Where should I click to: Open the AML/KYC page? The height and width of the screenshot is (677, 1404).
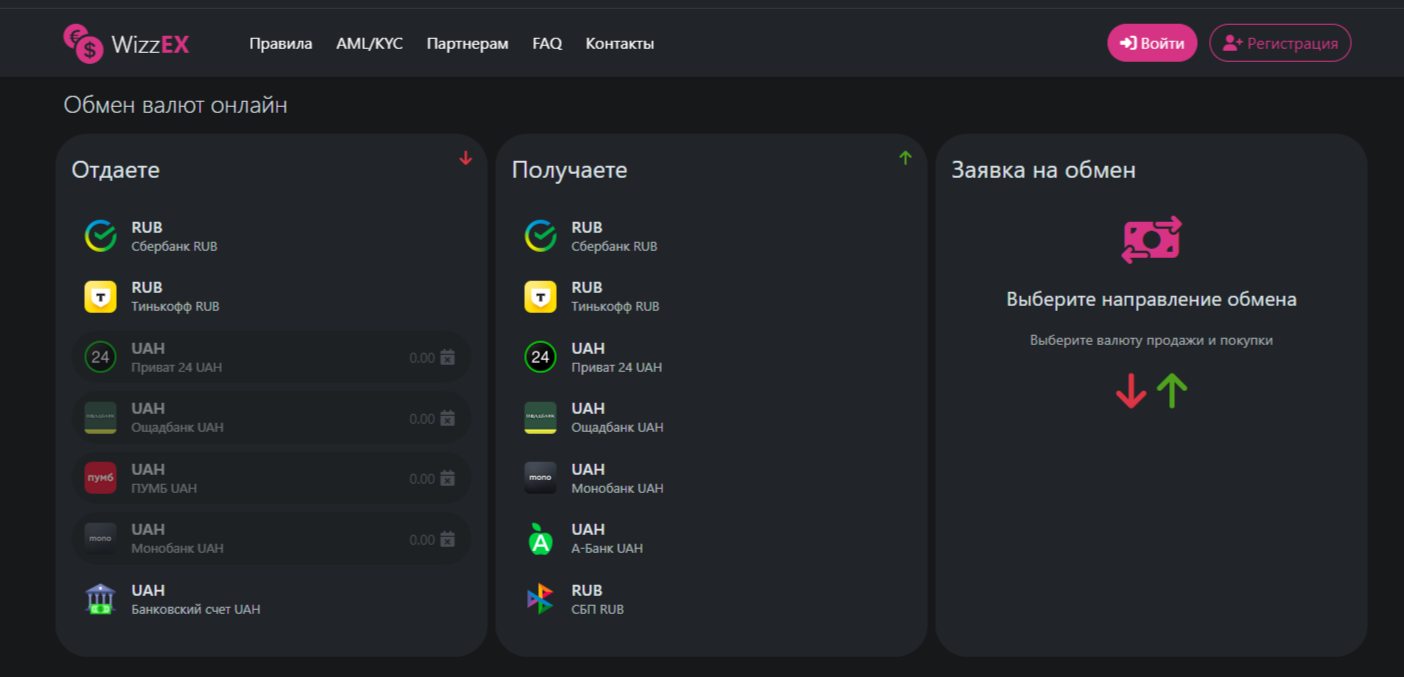[x=370, y=44]
